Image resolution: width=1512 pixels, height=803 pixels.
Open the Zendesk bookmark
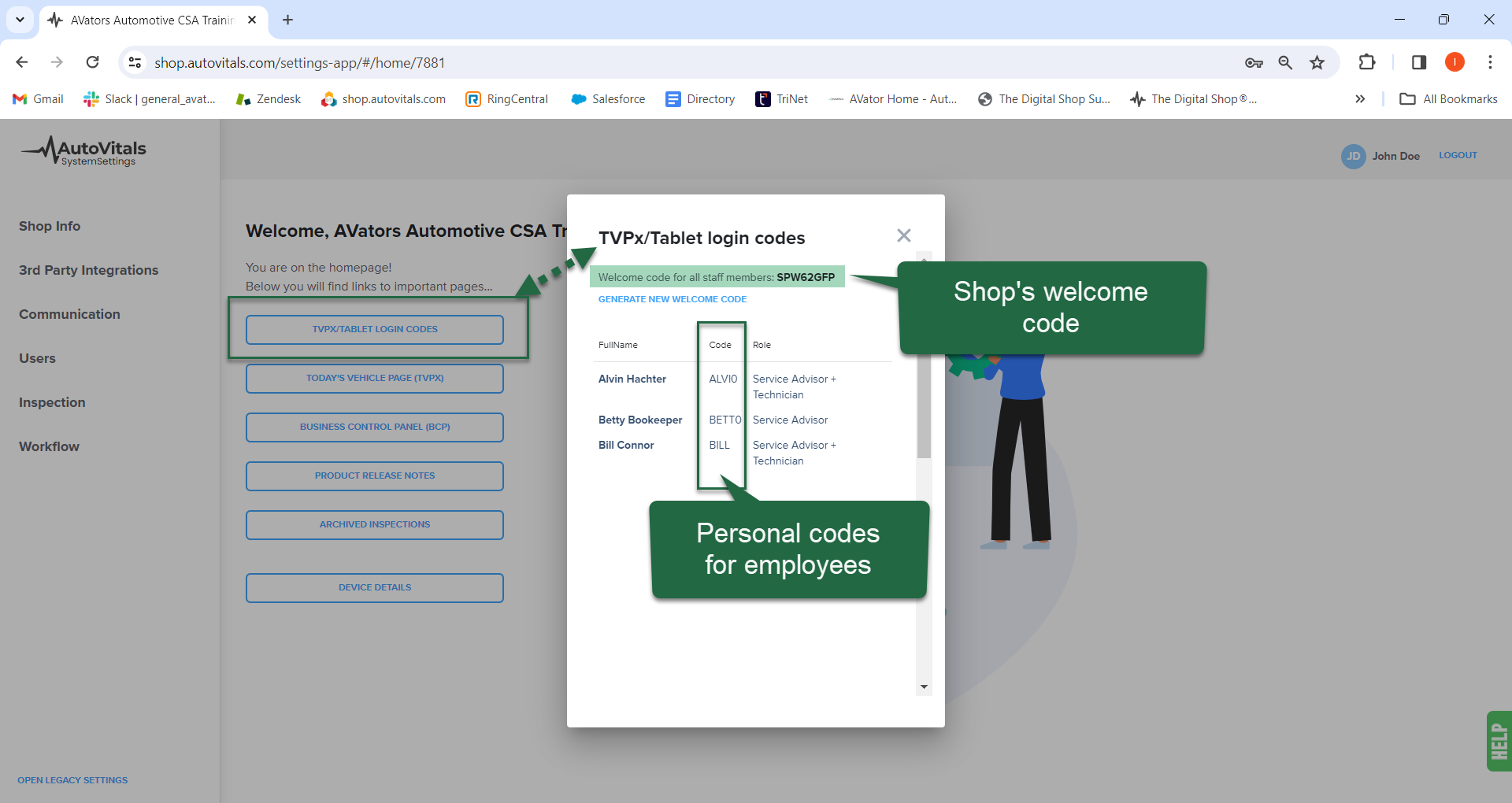coord(268,99)
